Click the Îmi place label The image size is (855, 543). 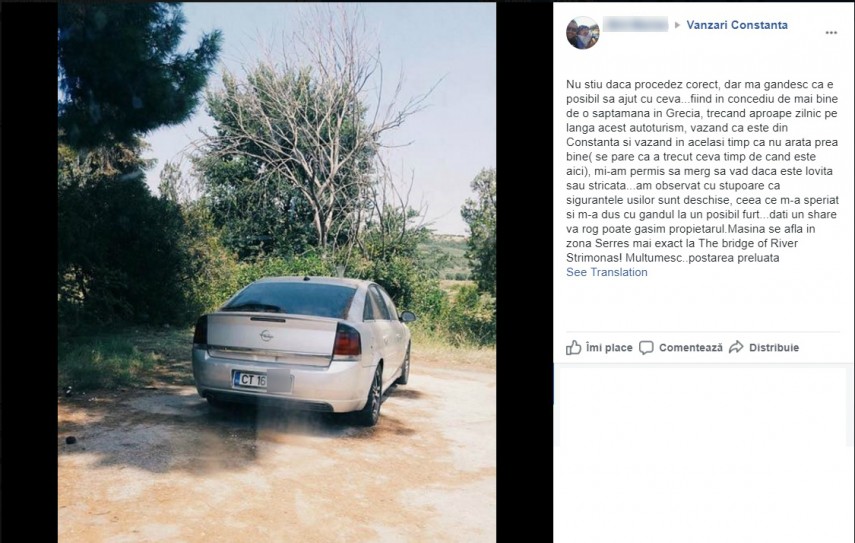coord(609,347)
